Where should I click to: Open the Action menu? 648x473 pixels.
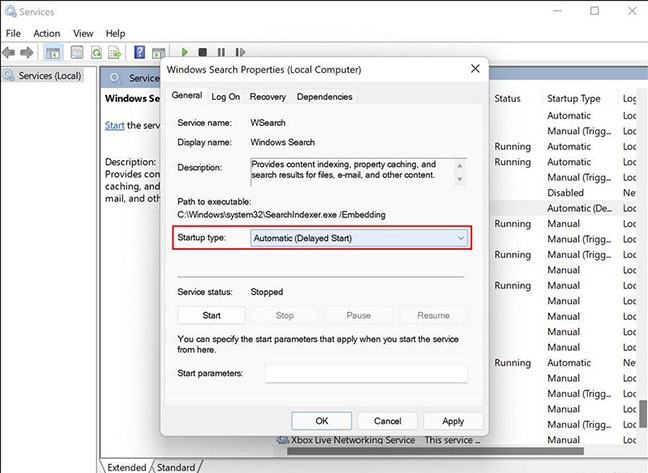point(46,33)
